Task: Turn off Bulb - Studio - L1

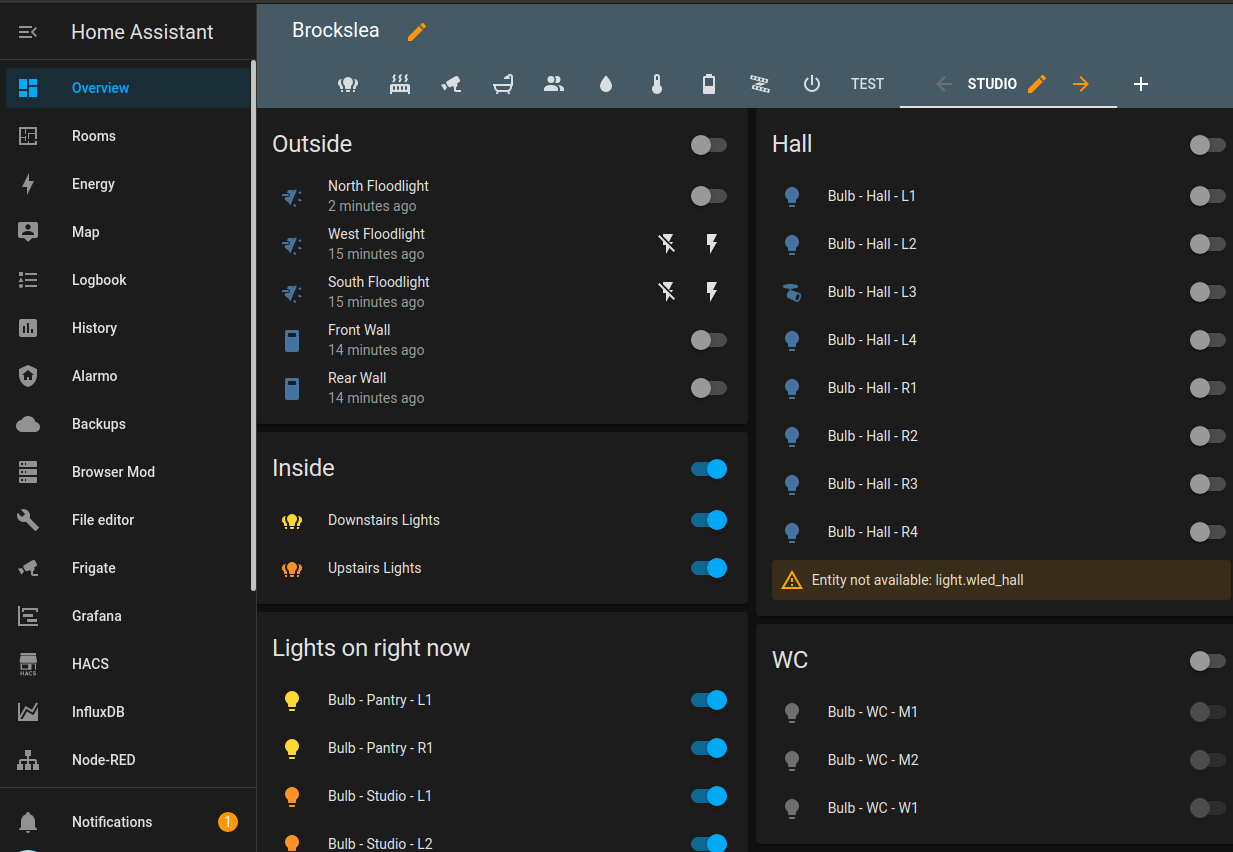Action: pyautogui.click(x=709, y=796)
